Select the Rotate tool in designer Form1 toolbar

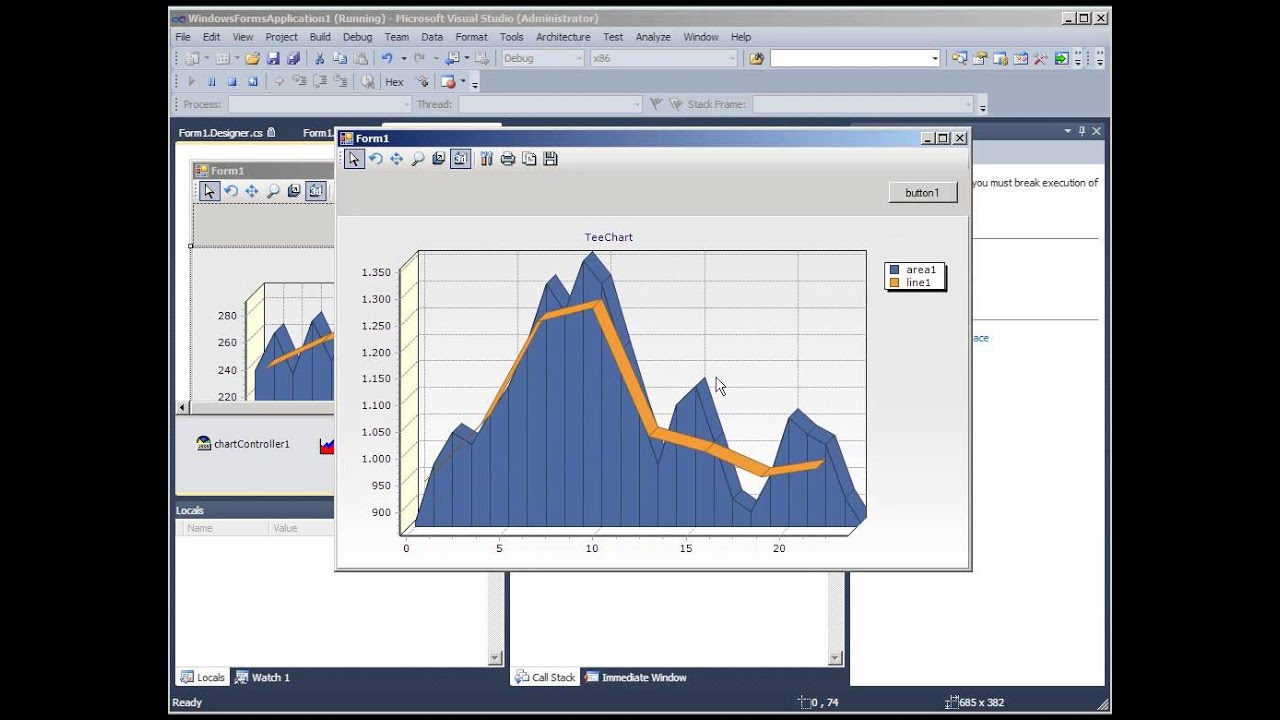[230, 191]
